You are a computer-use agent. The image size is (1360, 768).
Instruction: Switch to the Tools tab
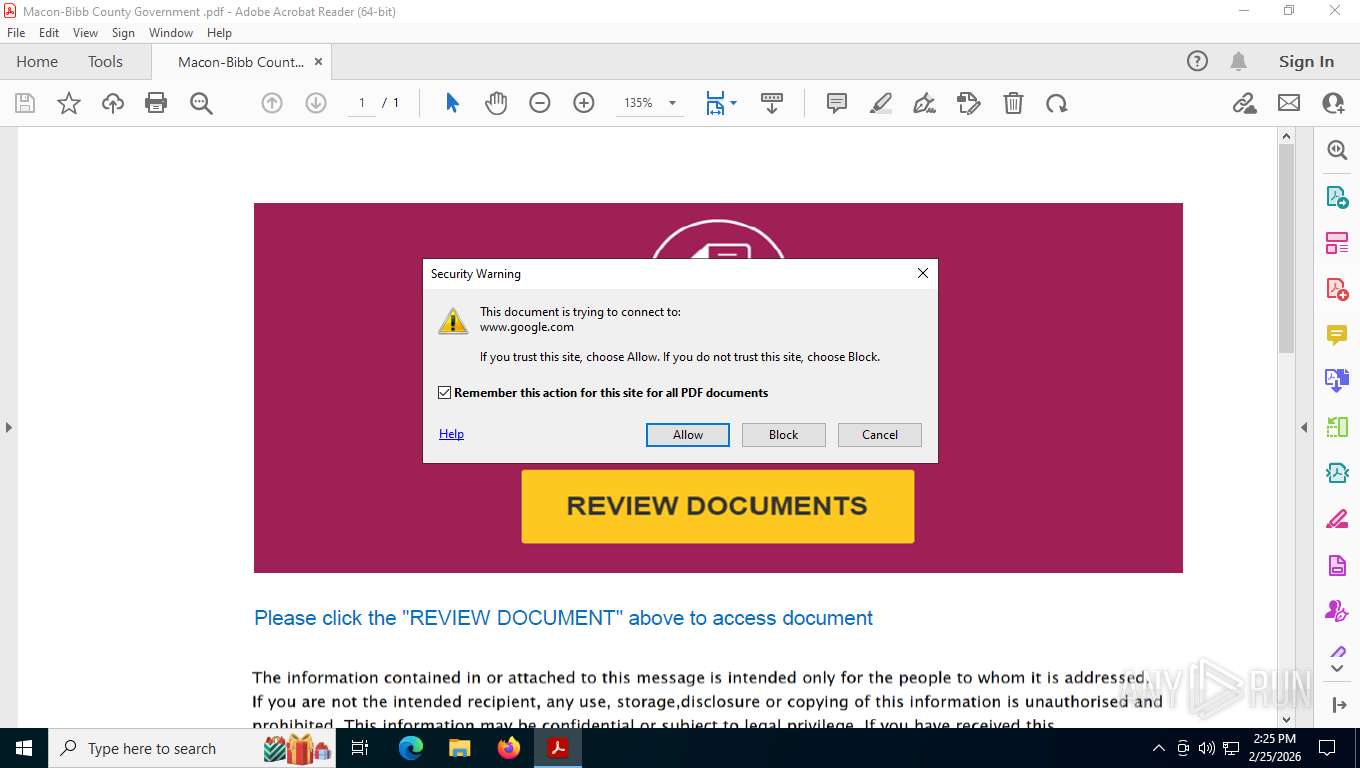pos(105,61)
